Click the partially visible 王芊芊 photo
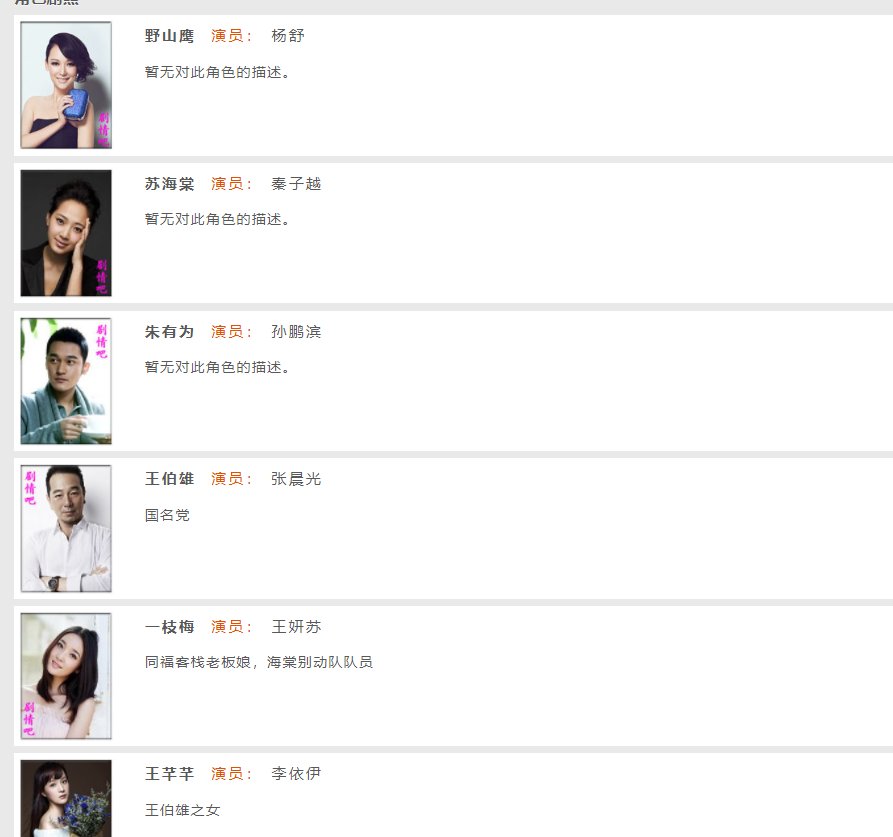The height and width of the screenshot is (837, 893). 66,798
